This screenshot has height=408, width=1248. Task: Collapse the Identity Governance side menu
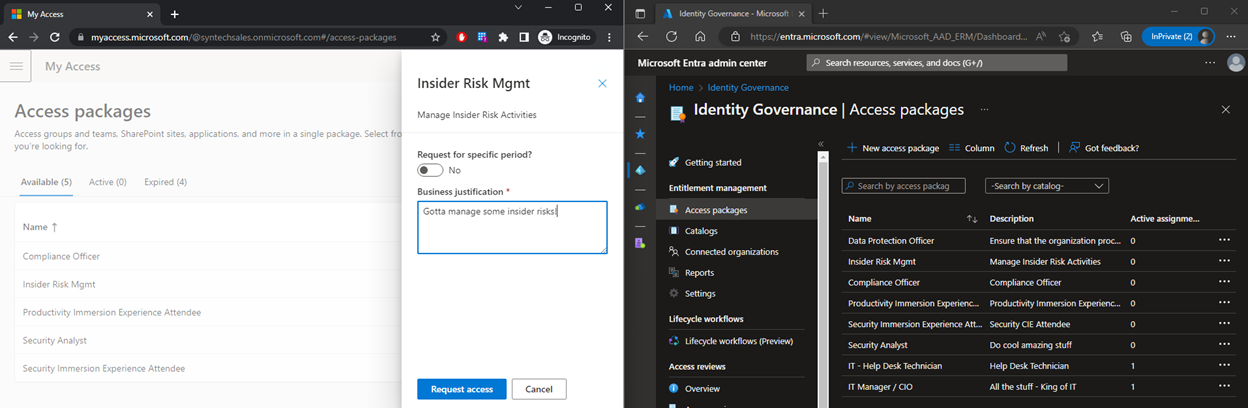pyautogui.click(x=821, y=144)
